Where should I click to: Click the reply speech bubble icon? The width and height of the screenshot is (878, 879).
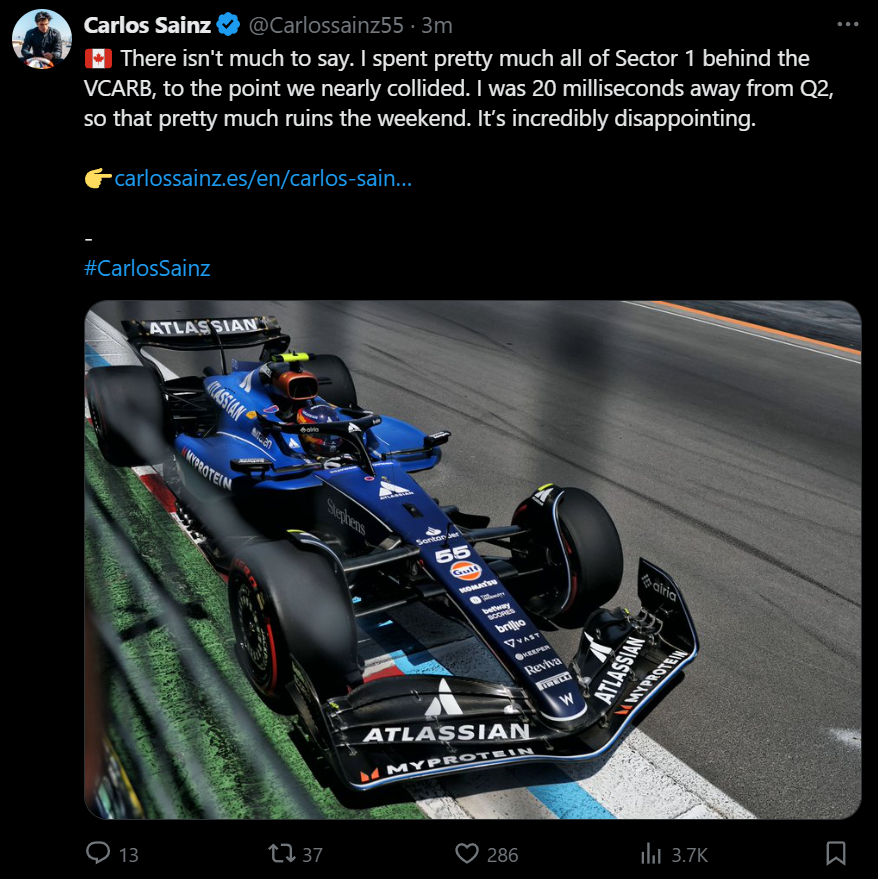click(x=98, y=853)
